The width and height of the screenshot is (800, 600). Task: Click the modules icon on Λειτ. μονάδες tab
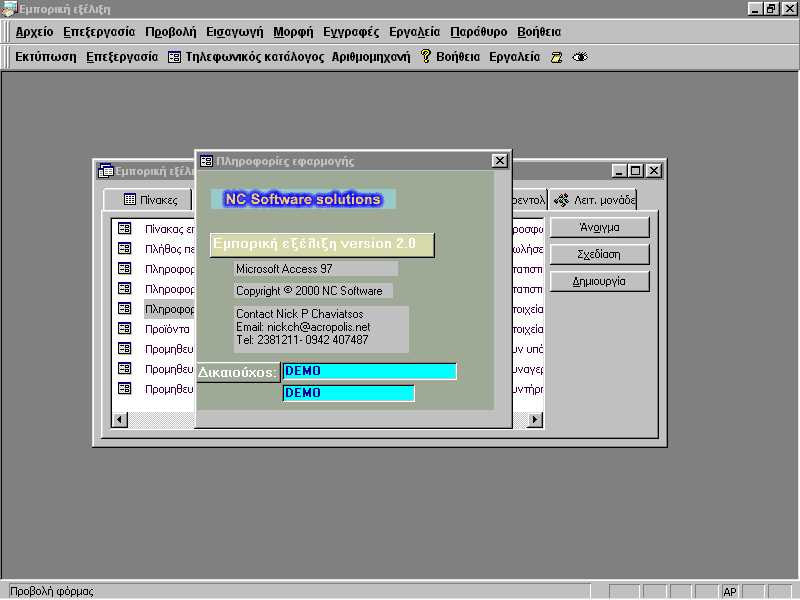[x=561, y=200]
